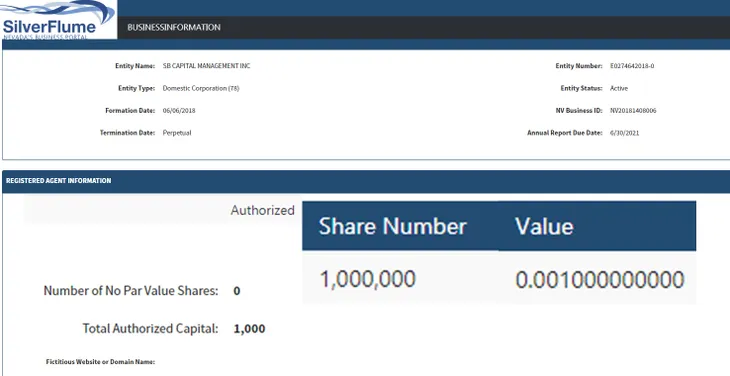Image resolution: width=730 pixels, height=376 pixels.
Task: Click Fictitious Website or Domain Name label
Action: (101, 362)
